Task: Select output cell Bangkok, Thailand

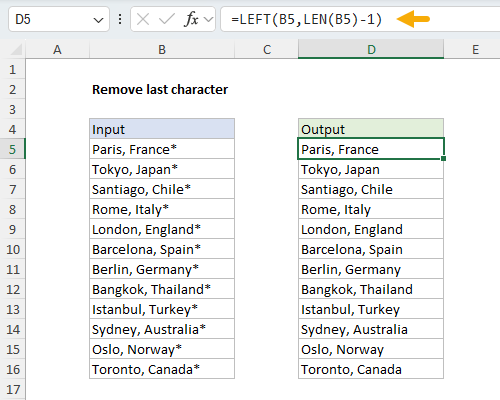Action: pos(371,289)
